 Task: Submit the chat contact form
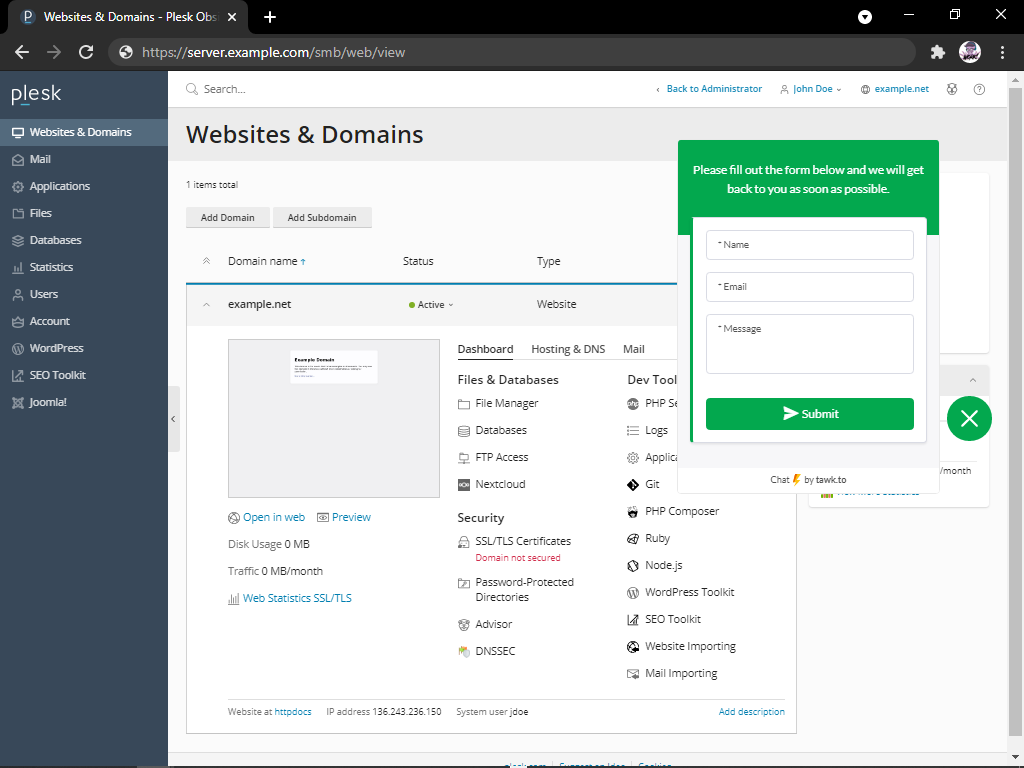point(809,414)
